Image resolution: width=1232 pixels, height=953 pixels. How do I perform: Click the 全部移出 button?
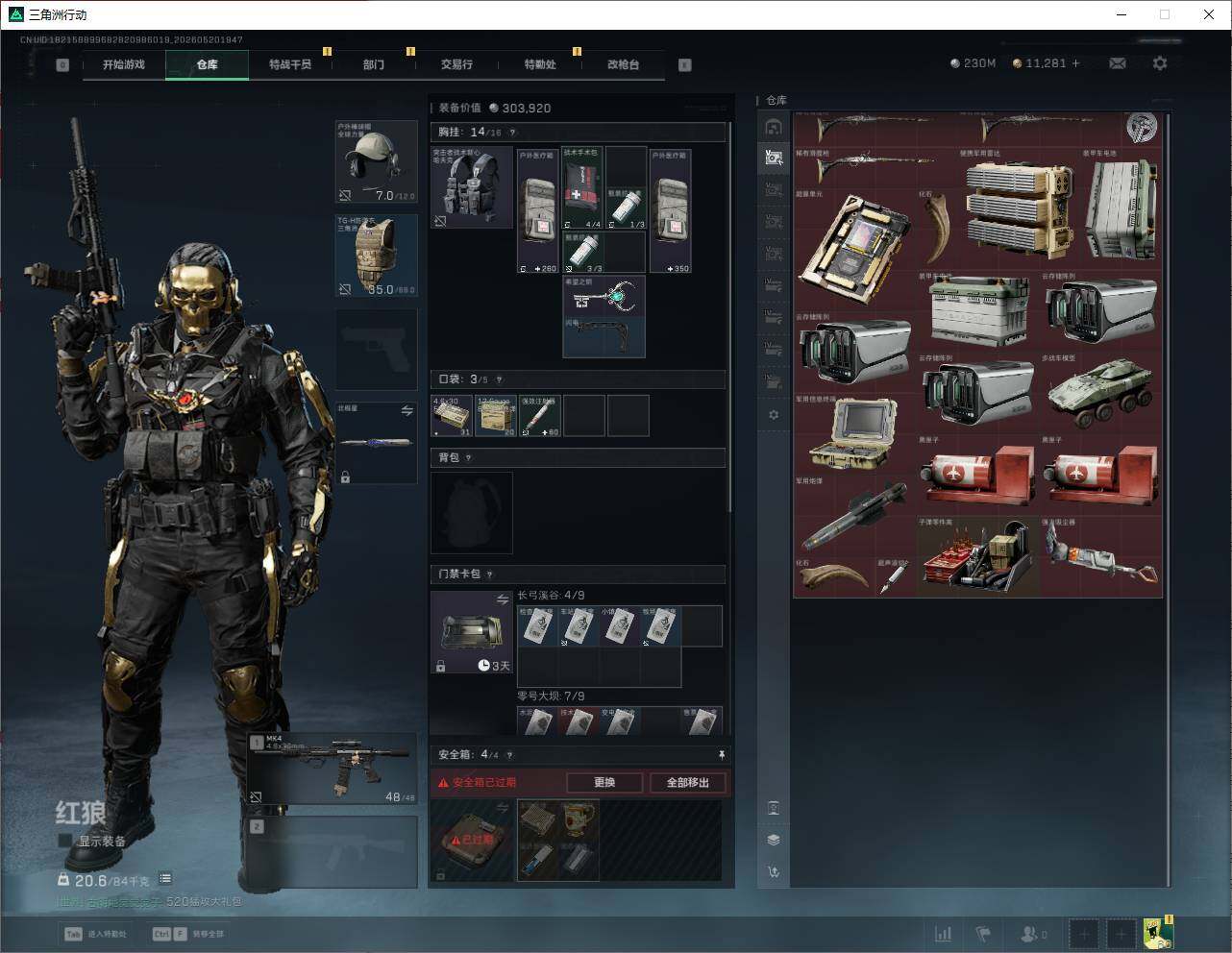point(688,783)
